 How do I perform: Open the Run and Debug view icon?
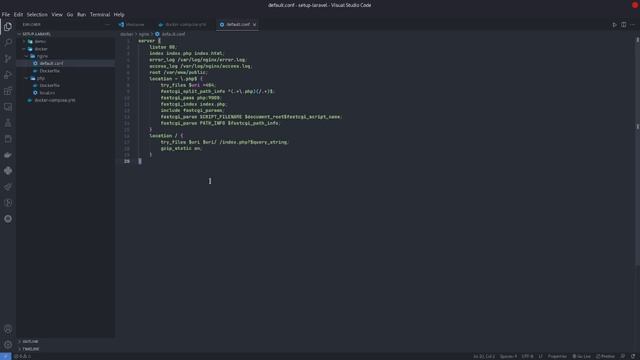(8, 75)
